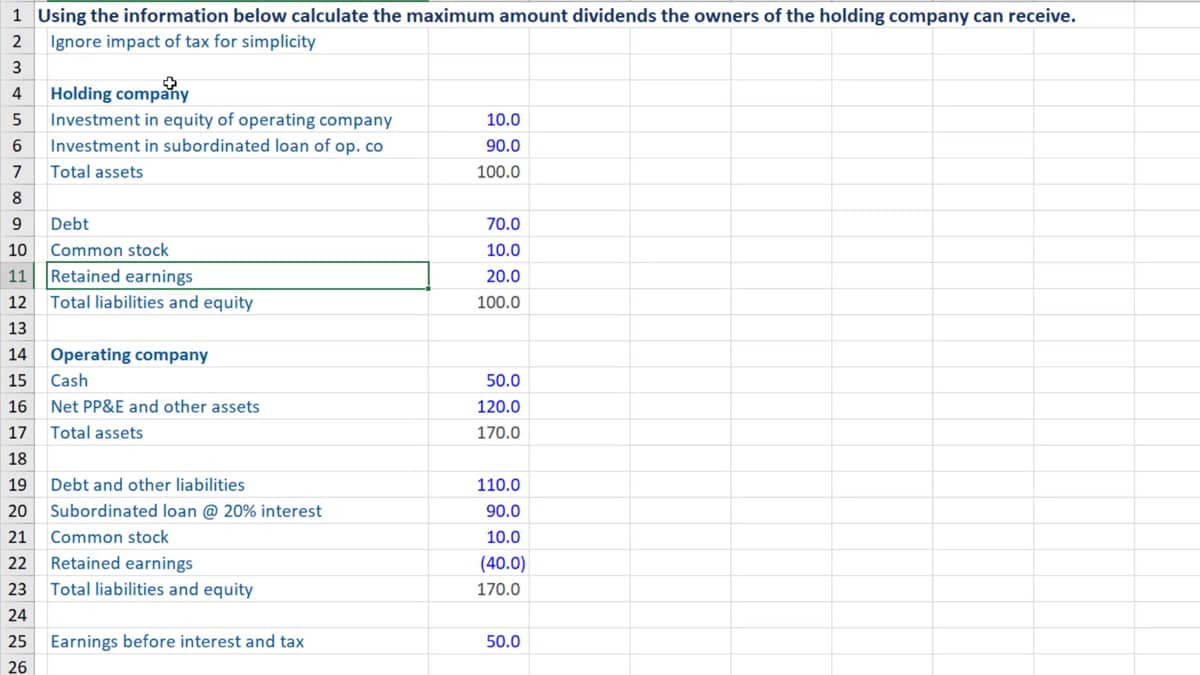This screenshot has height=675, width=1200.
Task: Click 'Subordinated loan @ 20% interest' cell
Action: click(186, 511)
